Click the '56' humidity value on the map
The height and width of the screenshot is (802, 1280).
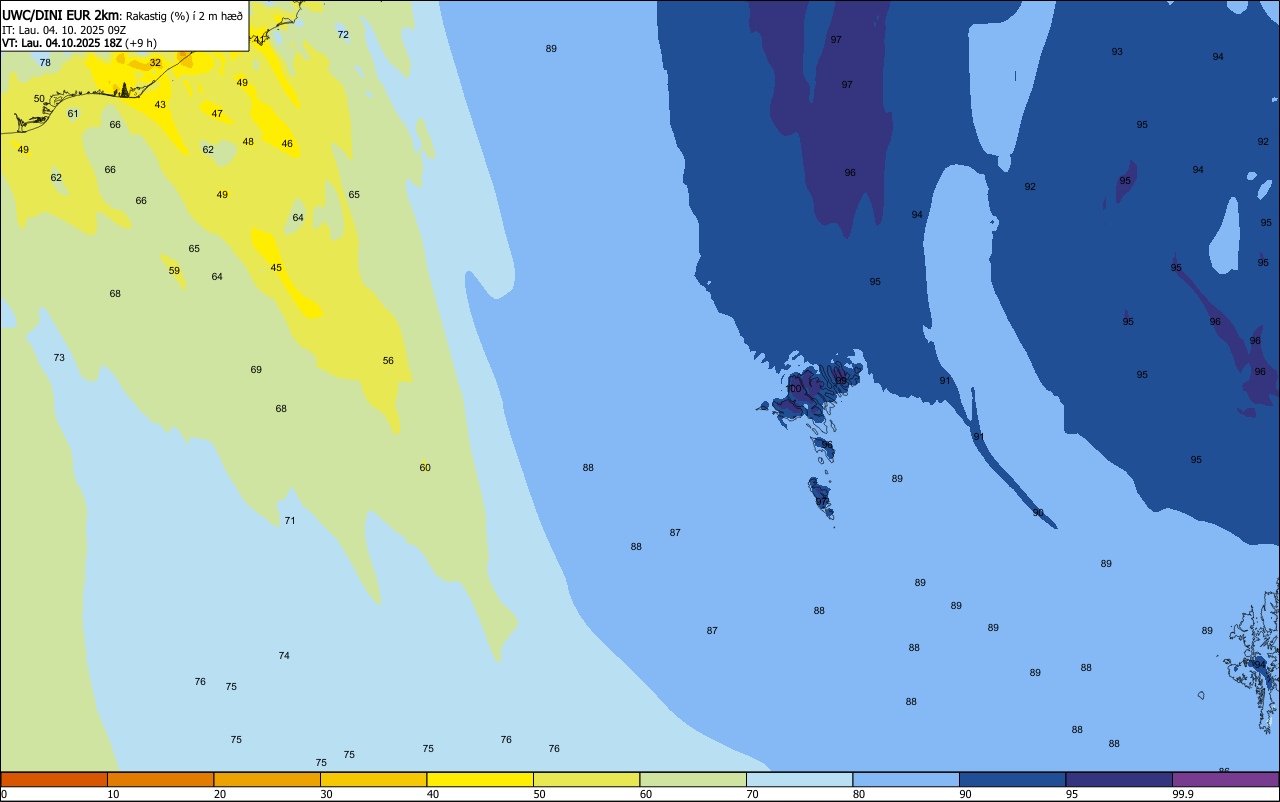[388, 360]
